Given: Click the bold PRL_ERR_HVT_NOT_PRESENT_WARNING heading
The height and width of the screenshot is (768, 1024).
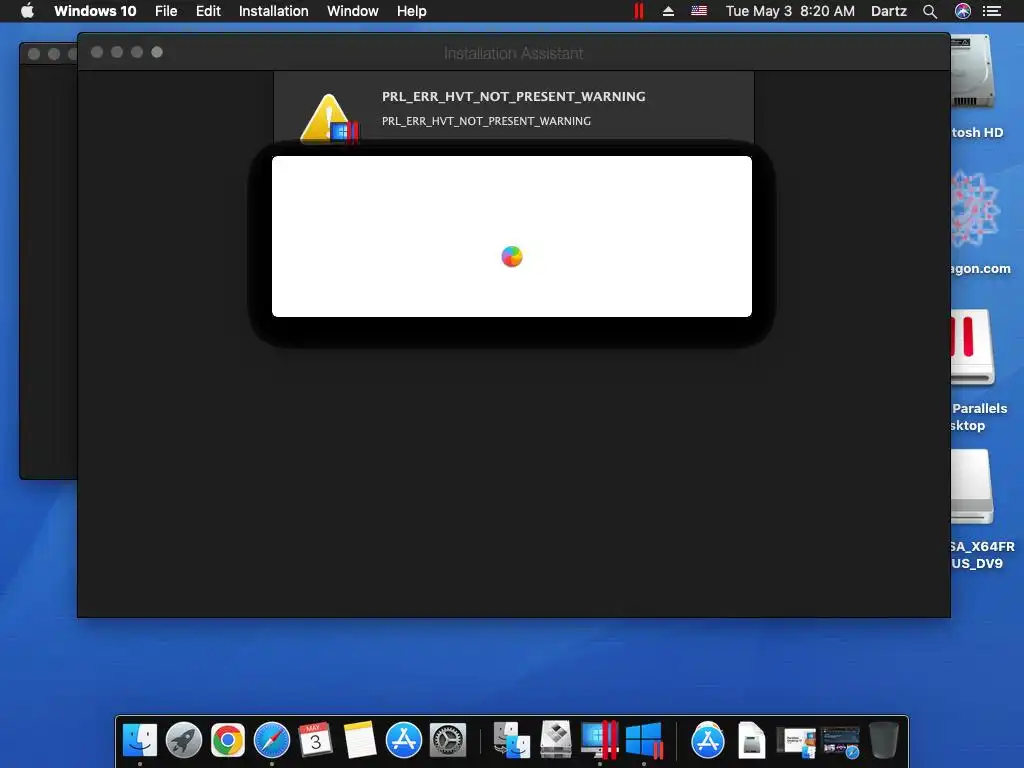Looking at the screenshot, I should pyautogui.click(x=513, y=97).
